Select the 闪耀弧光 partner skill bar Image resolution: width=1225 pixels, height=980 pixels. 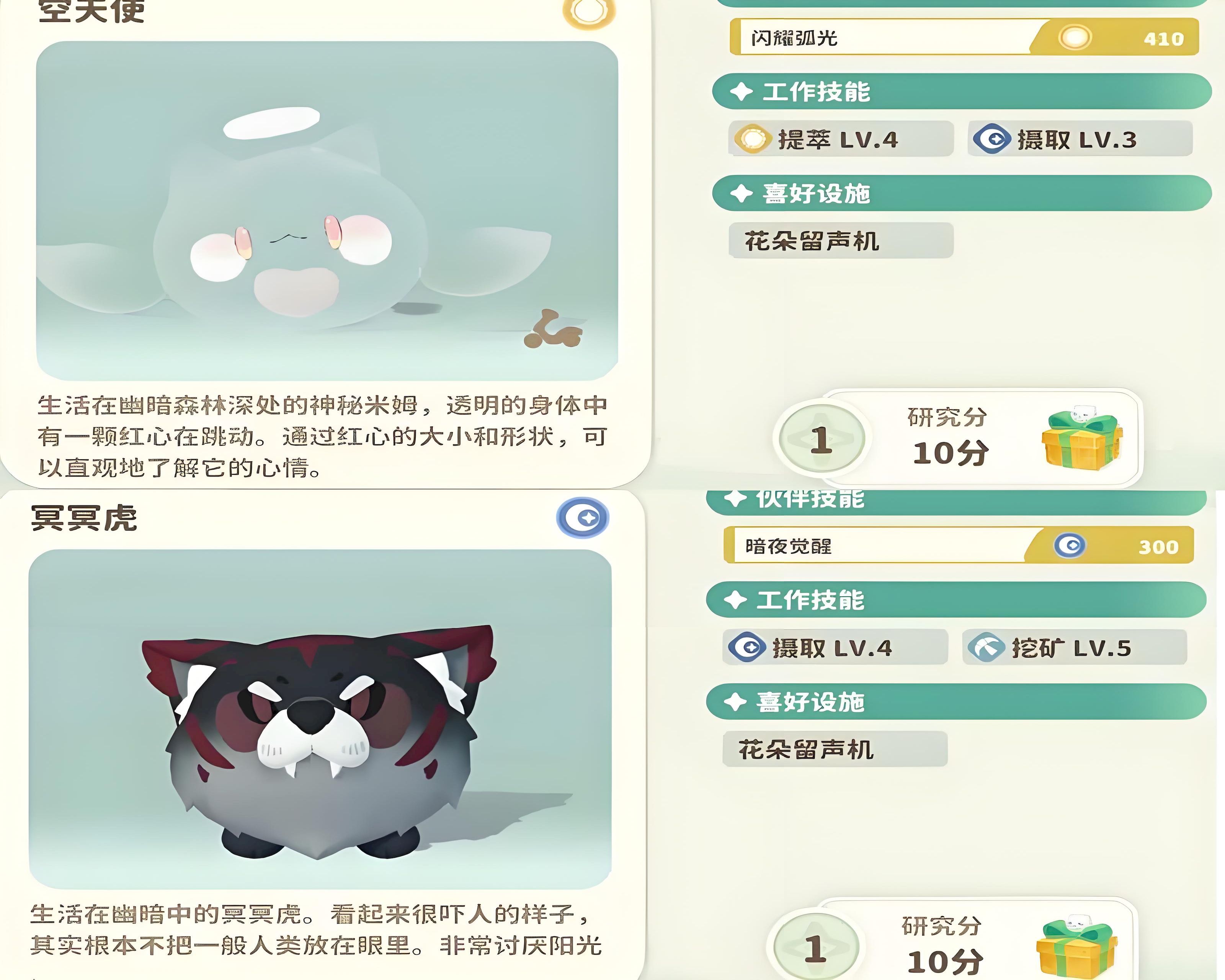(964, 37)
